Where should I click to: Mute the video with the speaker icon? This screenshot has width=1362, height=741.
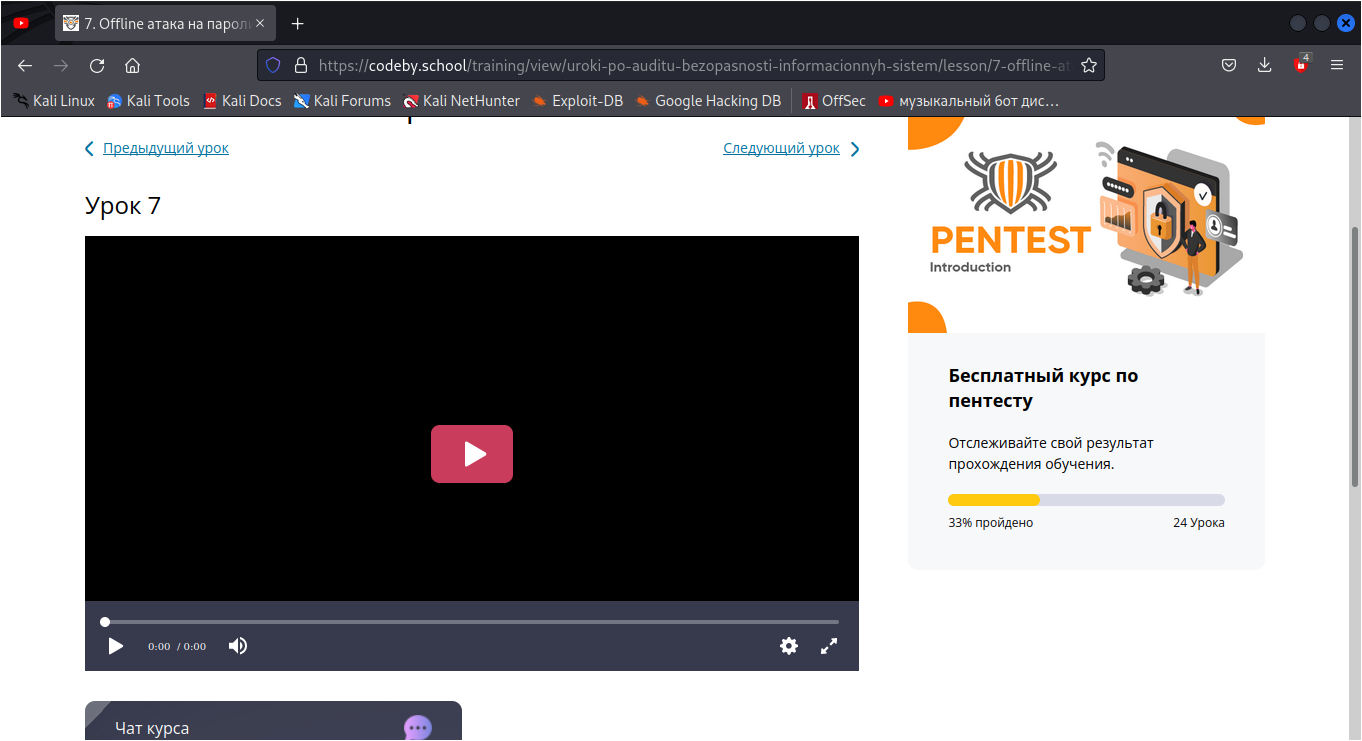click(x=237, y=646)
